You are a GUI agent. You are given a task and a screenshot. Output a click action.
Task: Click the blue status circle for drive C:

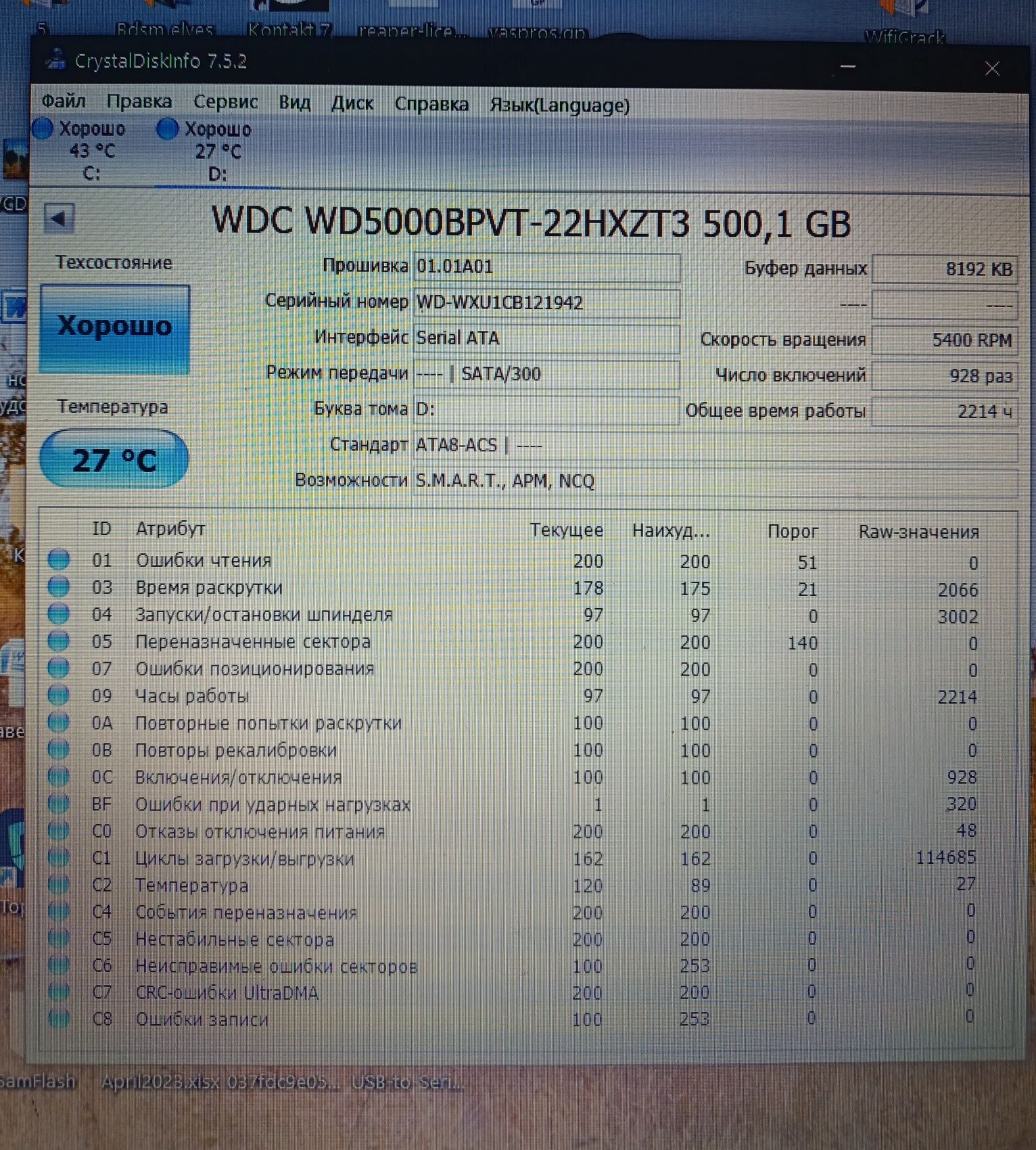[43, 129]
